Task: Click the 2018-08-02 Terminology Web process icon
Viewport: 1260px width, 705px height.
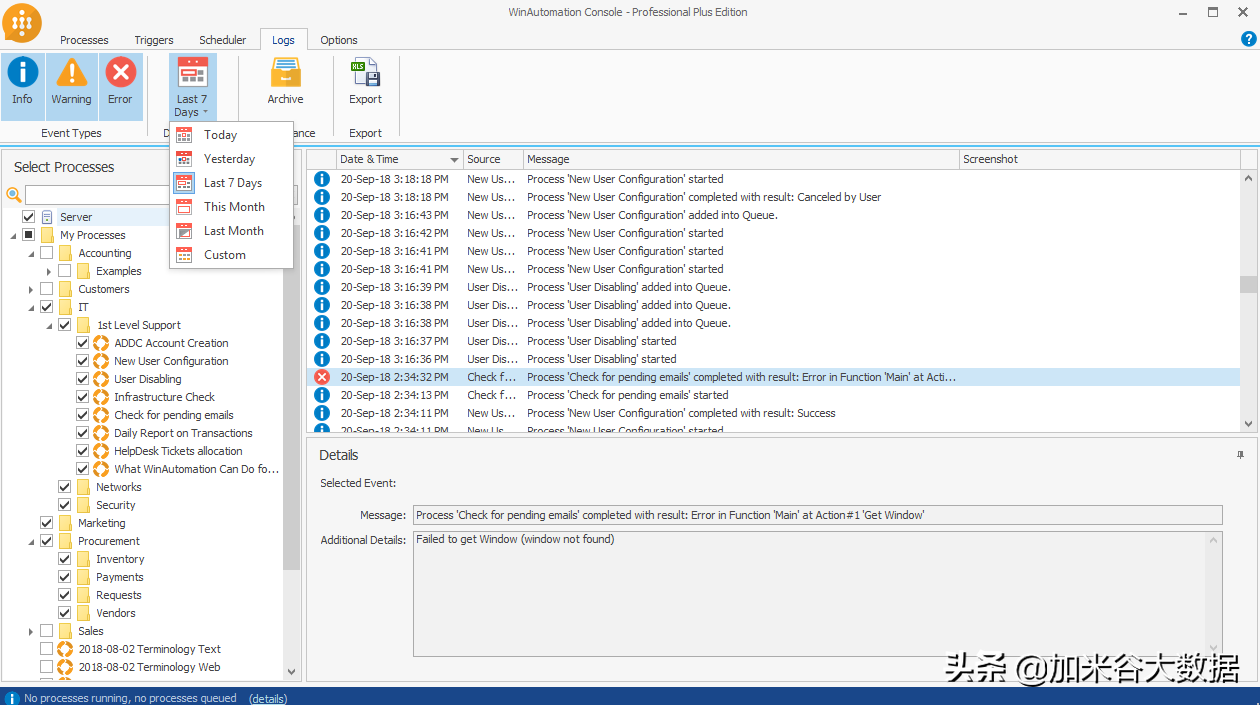Action: (65, 667)
